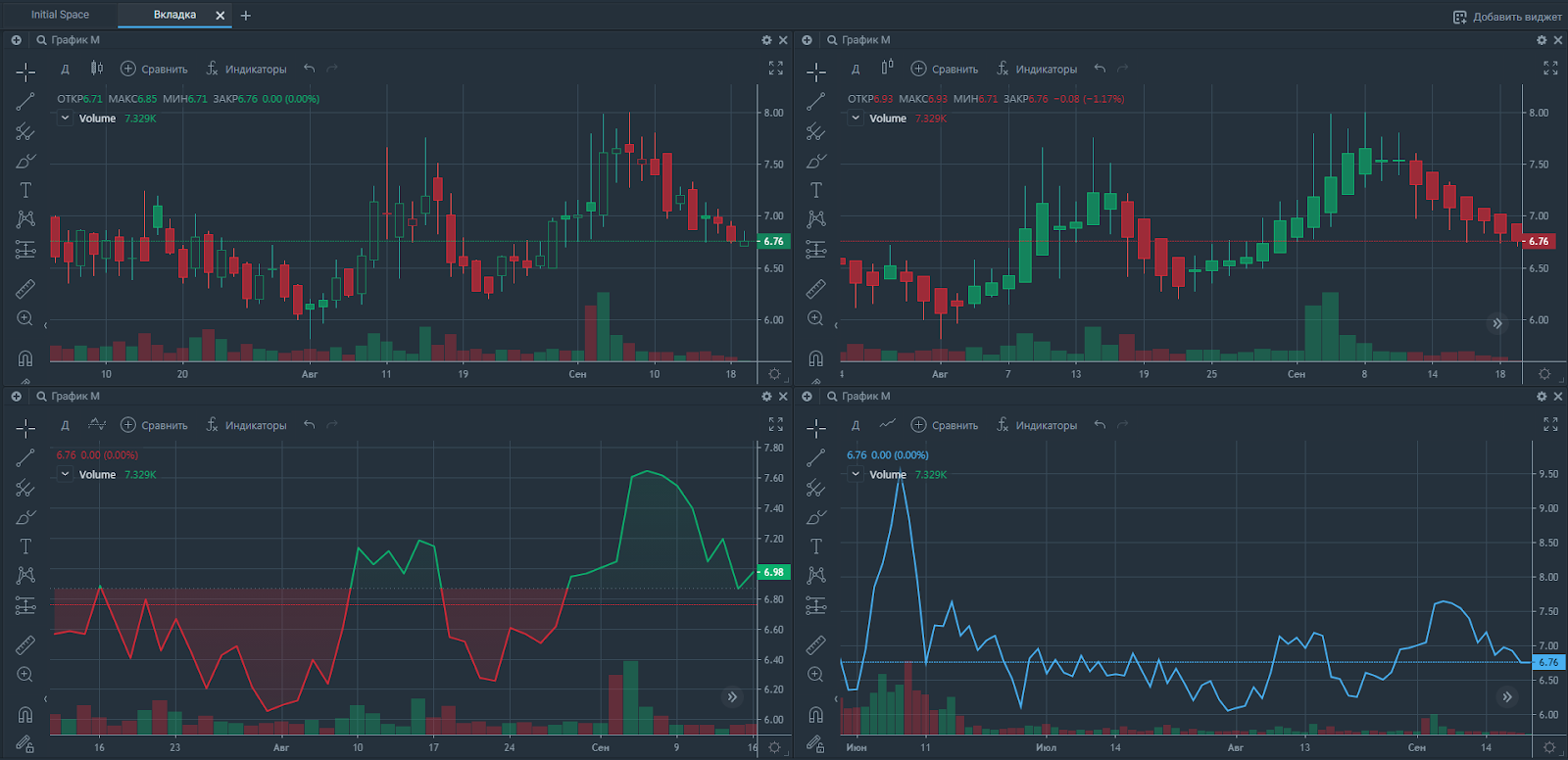The width and height of the screenshot is (1568, 760).
Task: Select the Вкладка tab
Action: click(174, 15)
